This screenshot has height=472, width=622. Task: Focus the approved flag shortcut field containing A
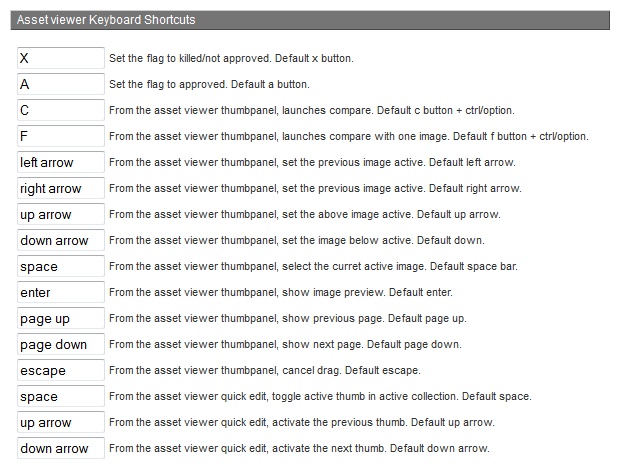click(x=60, y=85)
